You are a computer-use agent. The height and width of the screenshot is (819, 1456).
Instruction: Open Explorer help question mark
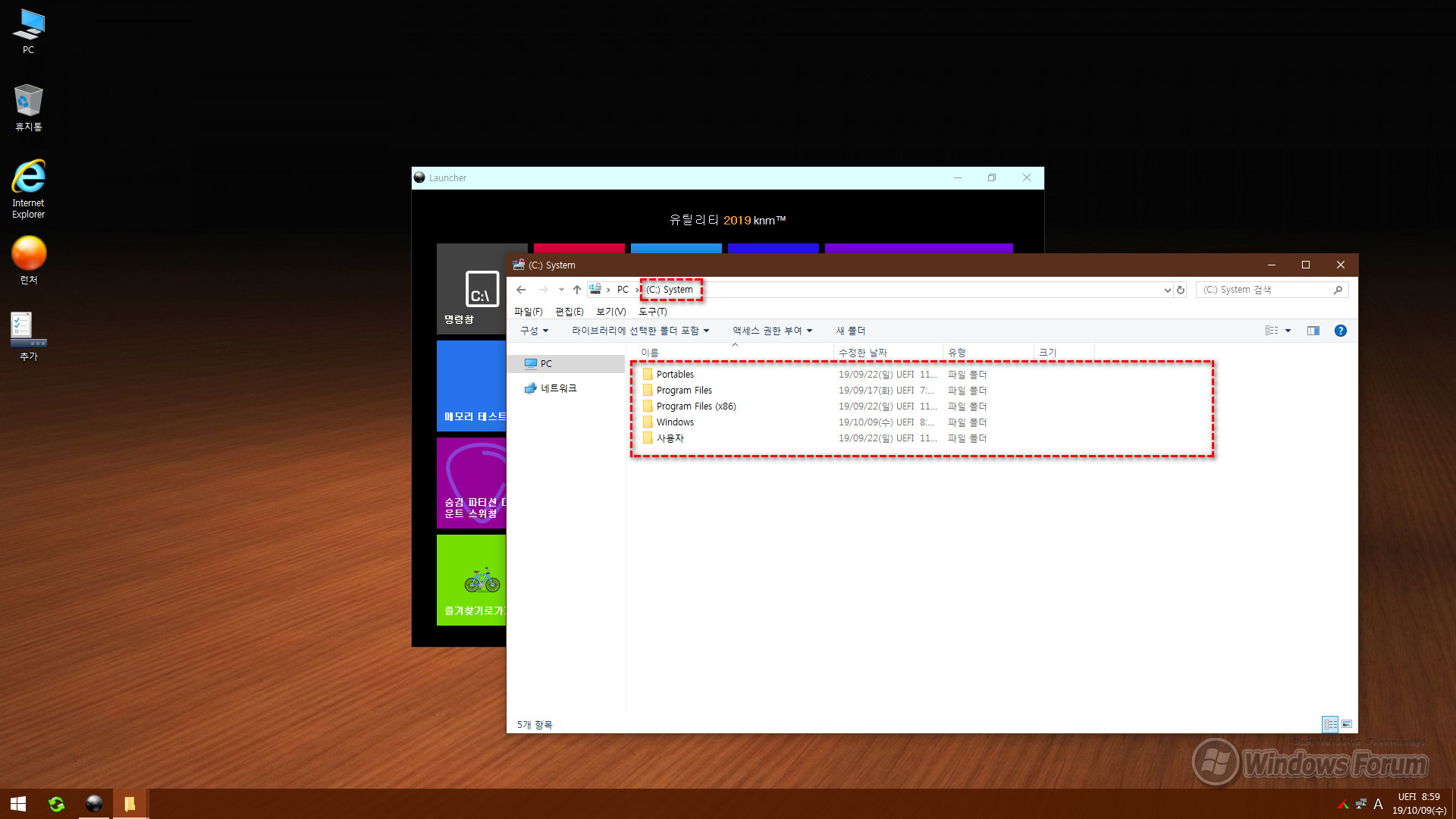click(1341, 331)
